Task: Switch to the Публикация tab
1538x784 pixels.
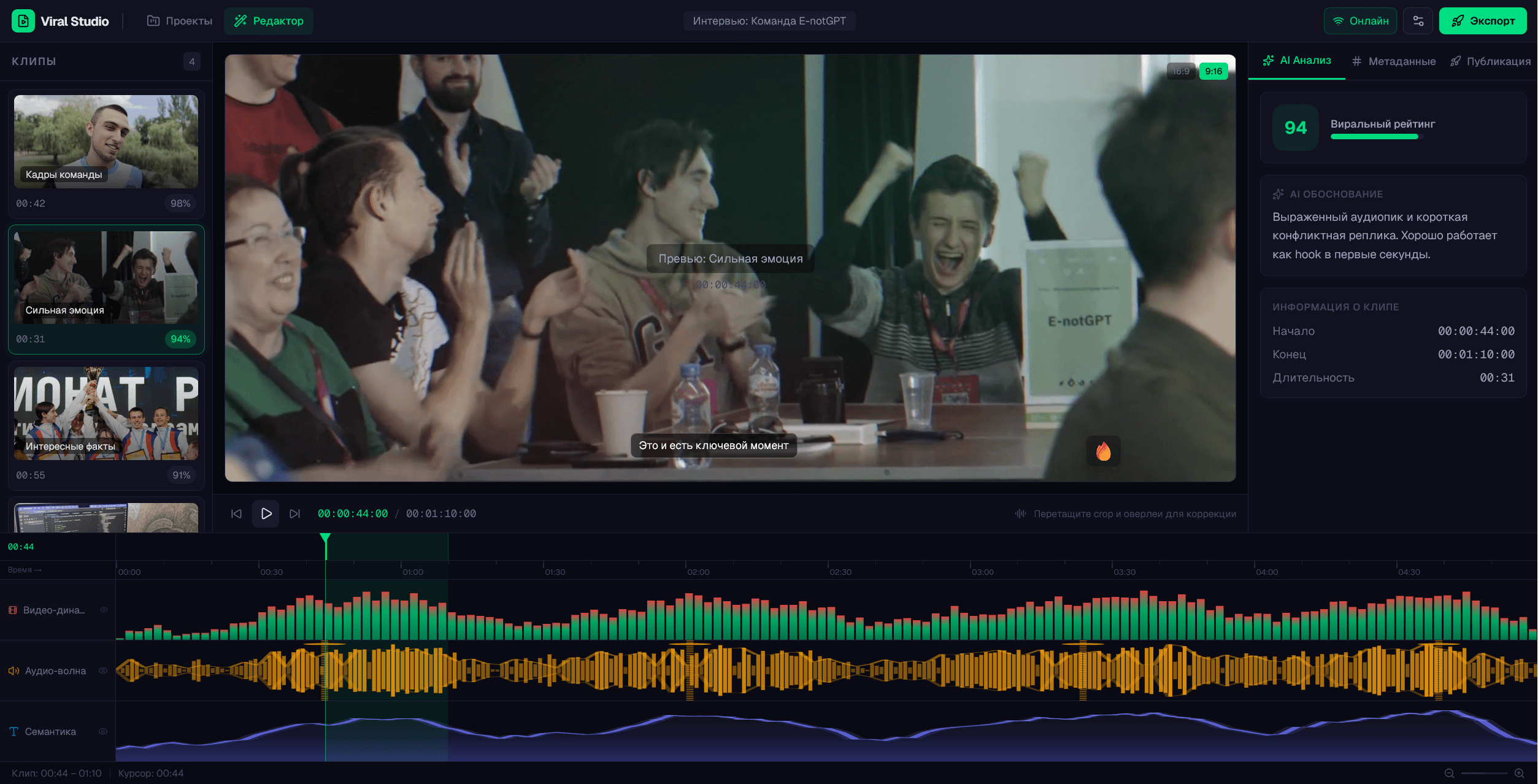Action: pyautogui.click(x=1490, y=61)
